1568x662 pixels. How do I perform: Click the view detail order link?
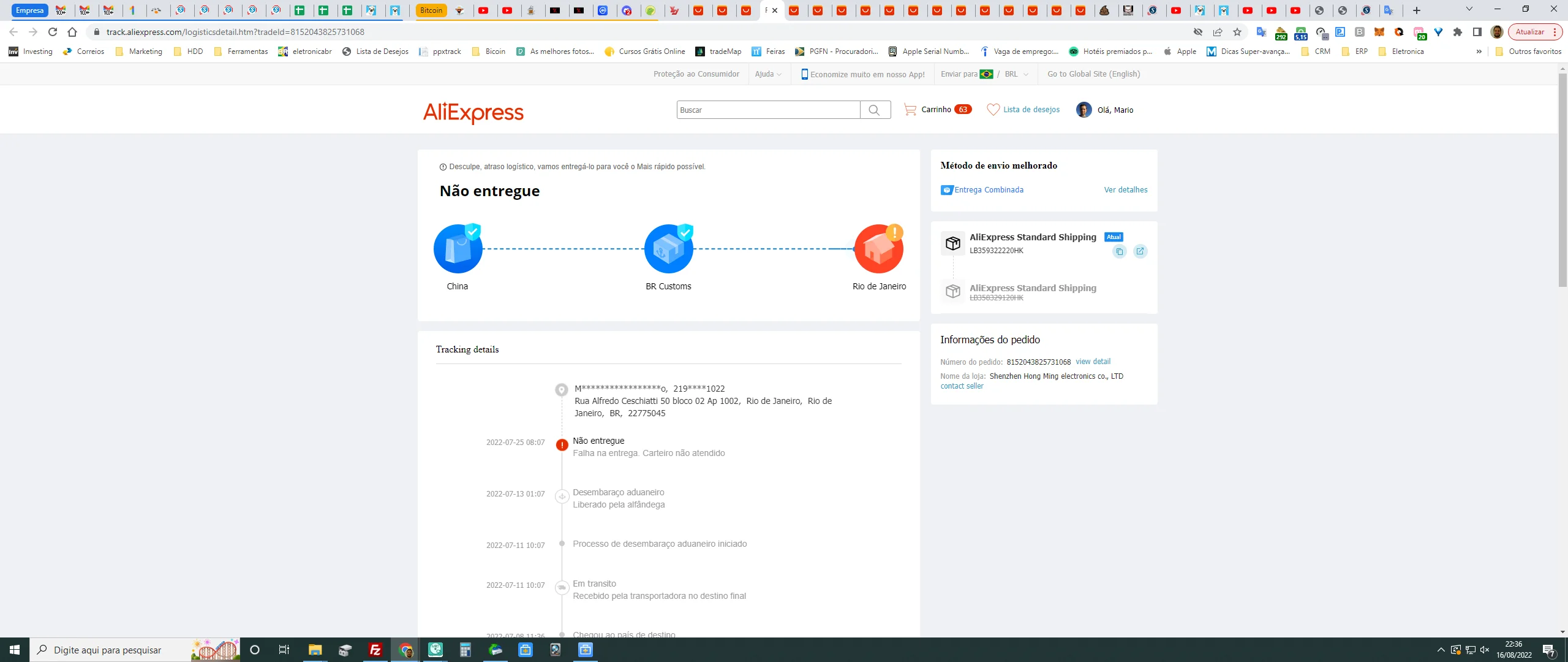pyautogui.click(x=1093, y=362)
